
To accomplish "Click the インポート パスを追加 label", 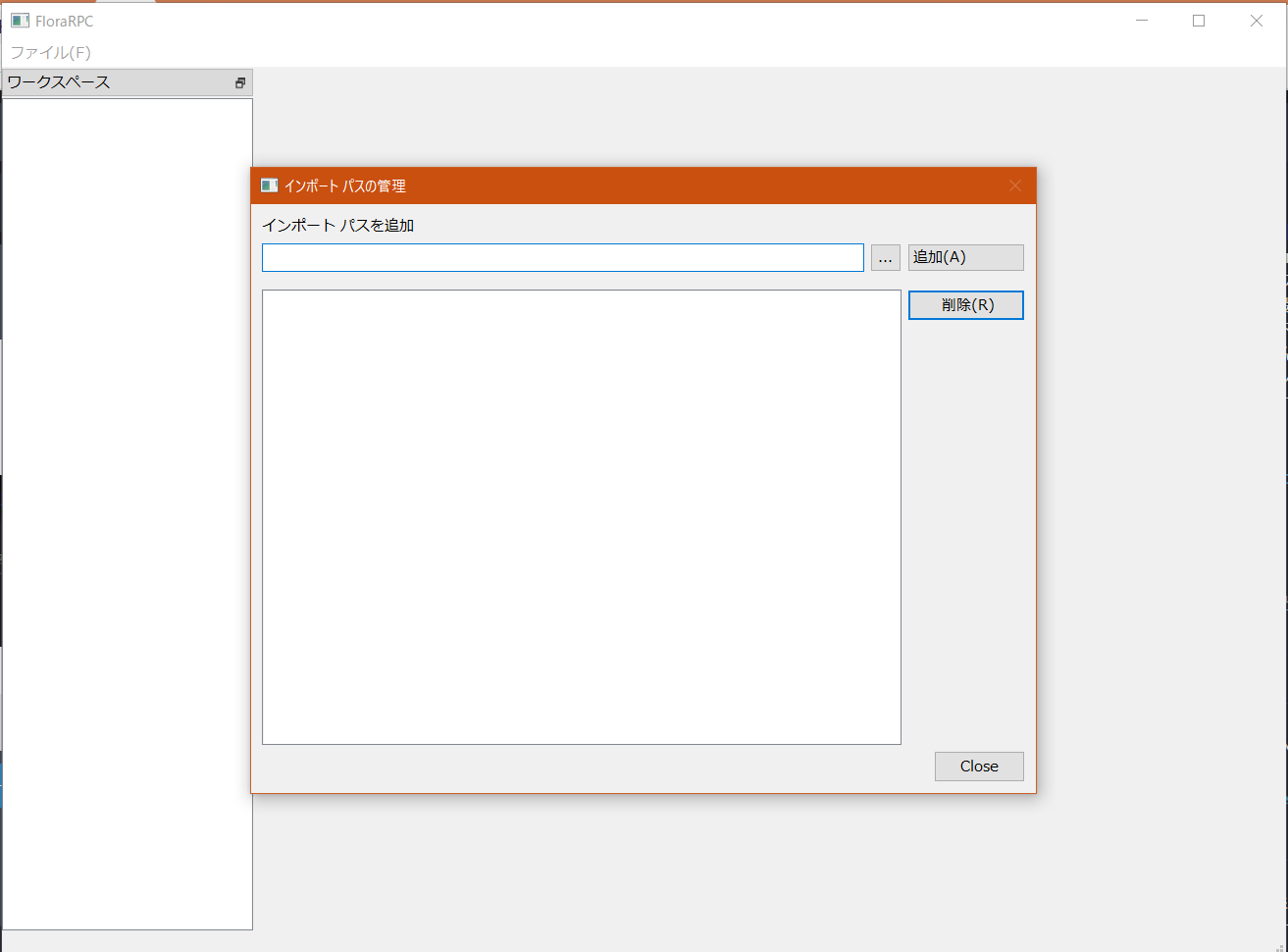I will pyautogui.click(x=338, y=226).
